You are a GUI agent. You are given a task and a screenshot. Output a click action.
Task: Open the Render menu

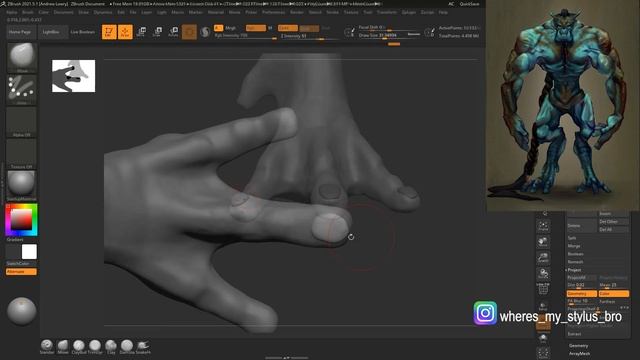click(x=297, y=12)
